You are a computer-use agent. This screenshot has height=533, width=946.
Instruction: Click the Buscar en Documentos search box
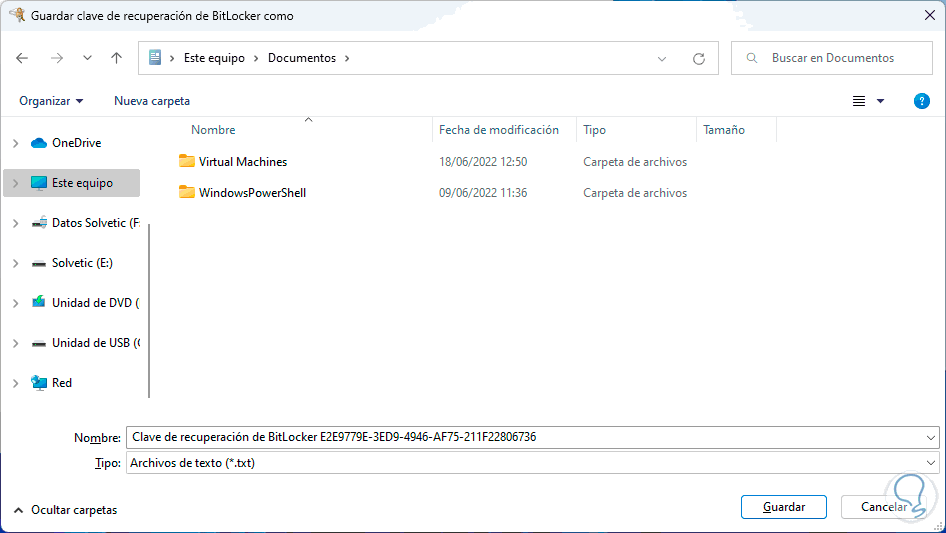pyautogui.click(x=832, y=58)
